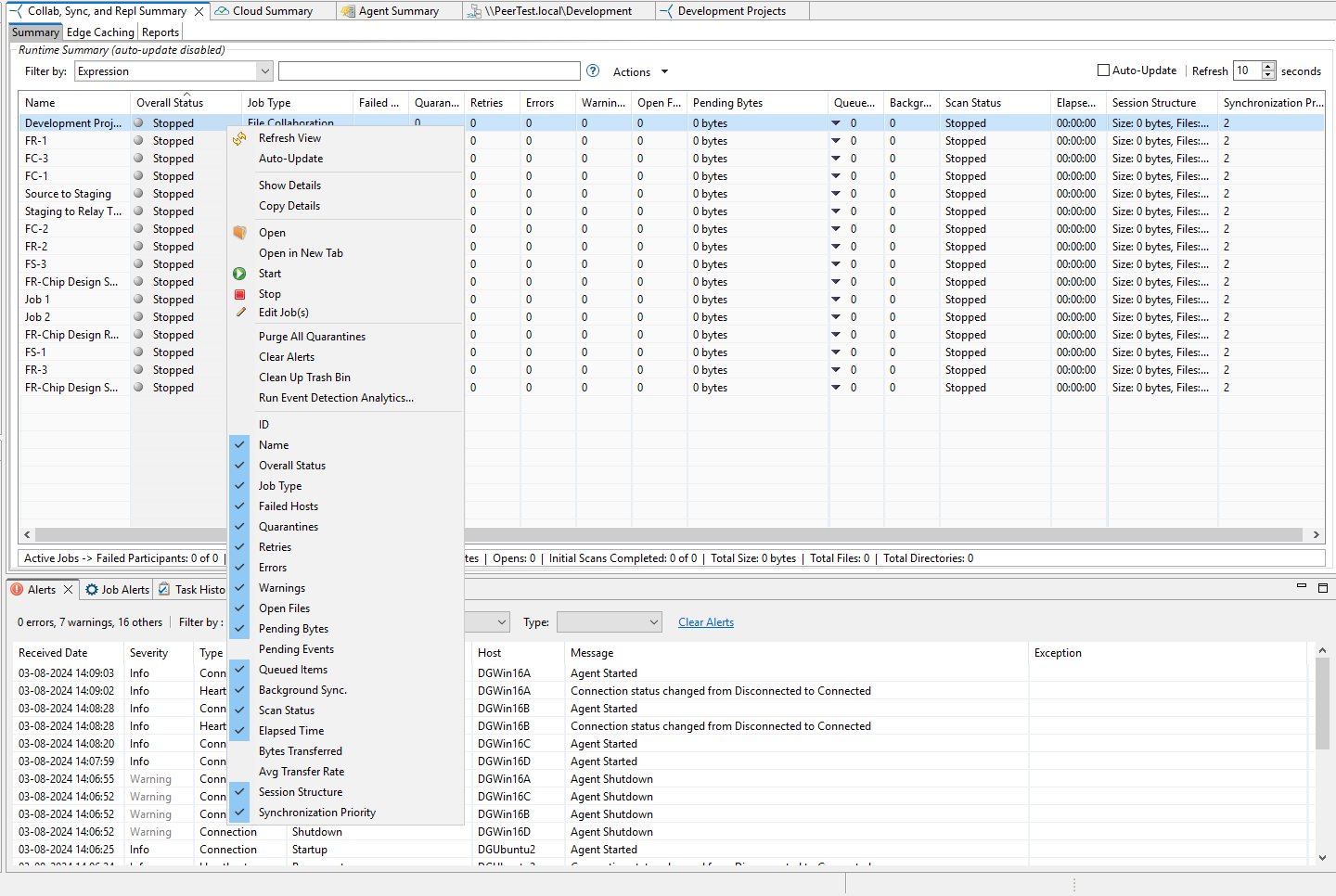Click the Edit Job(s) pencil icon
The image size is (1336, 896).
click(239, 313)
